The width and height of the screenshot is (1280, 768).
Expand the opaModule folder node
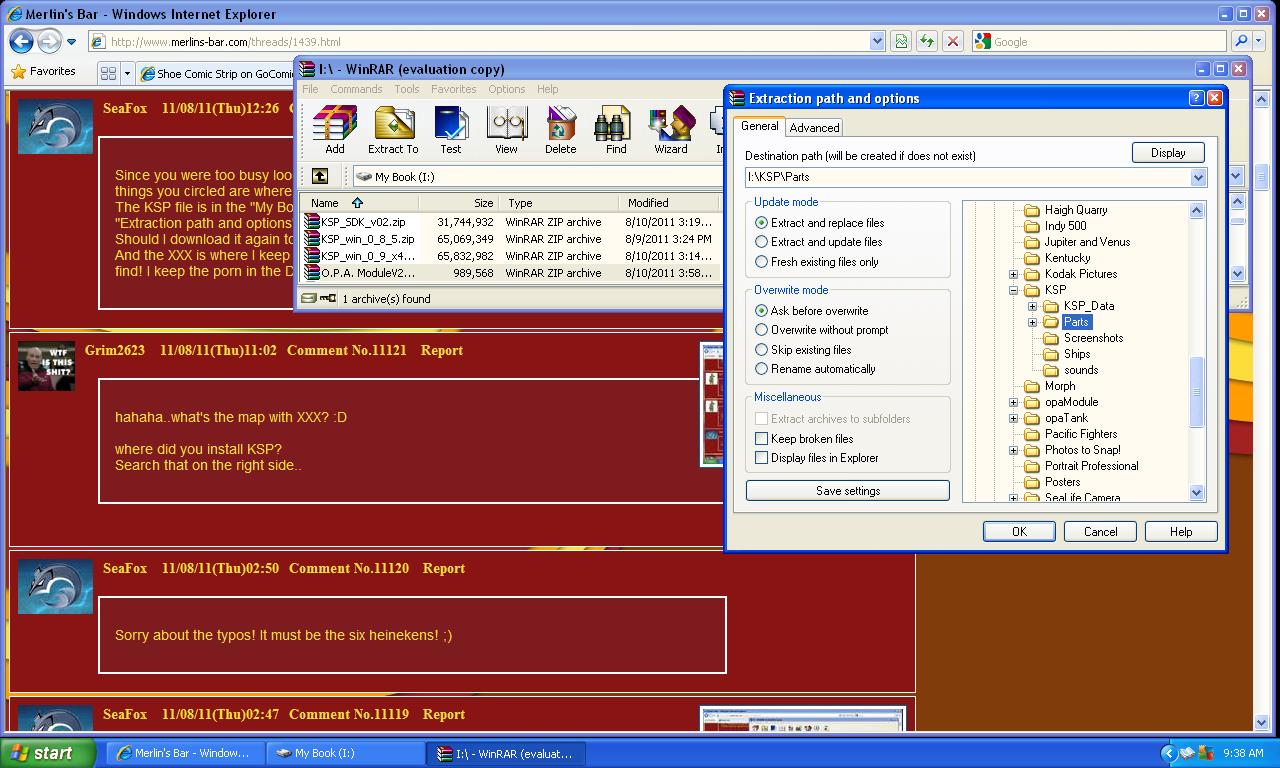point(1013,402)
